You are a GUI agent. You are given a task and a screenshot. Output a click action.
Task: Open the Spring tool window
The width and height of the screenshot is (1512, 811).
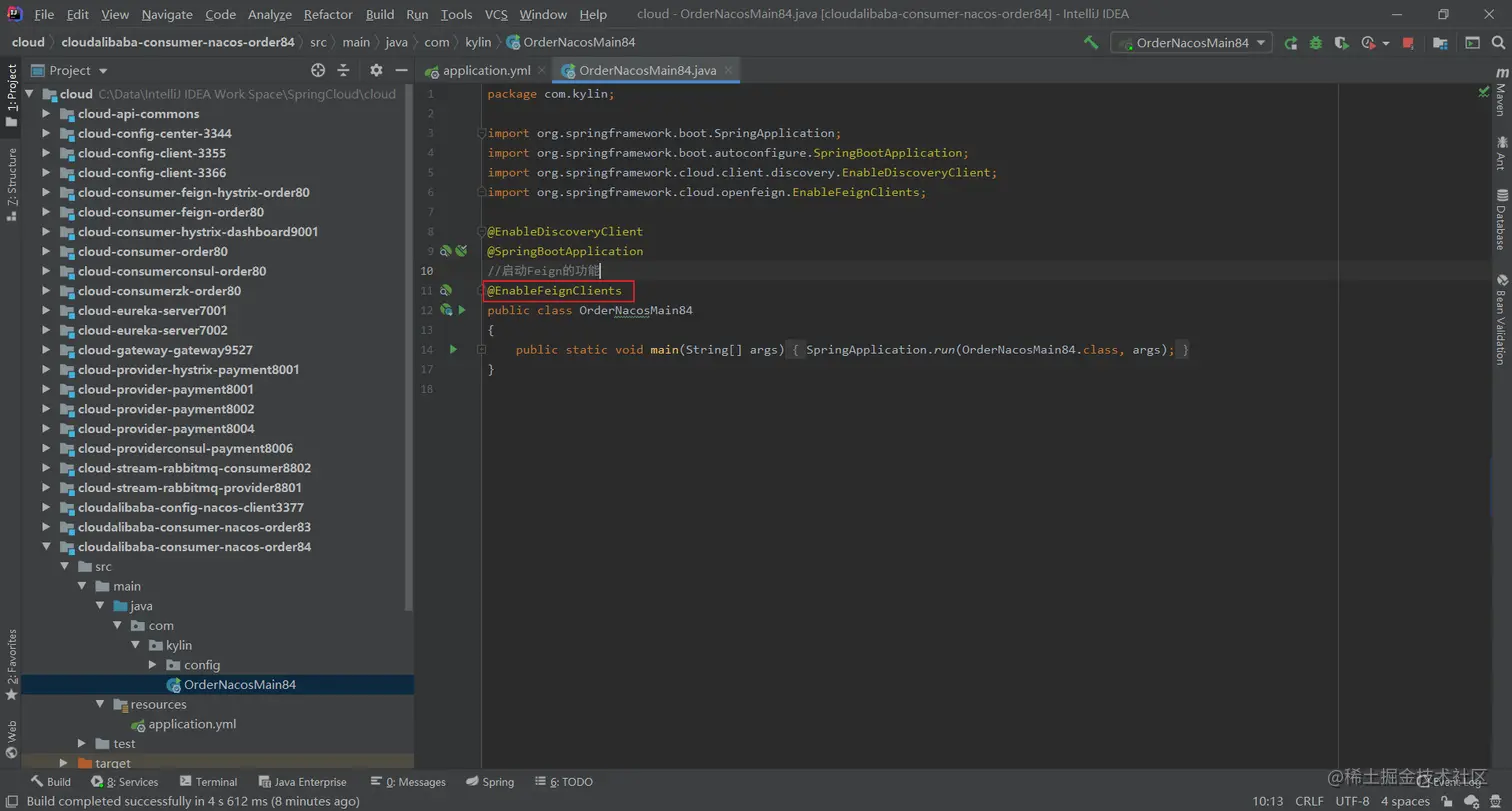point(489,782)
